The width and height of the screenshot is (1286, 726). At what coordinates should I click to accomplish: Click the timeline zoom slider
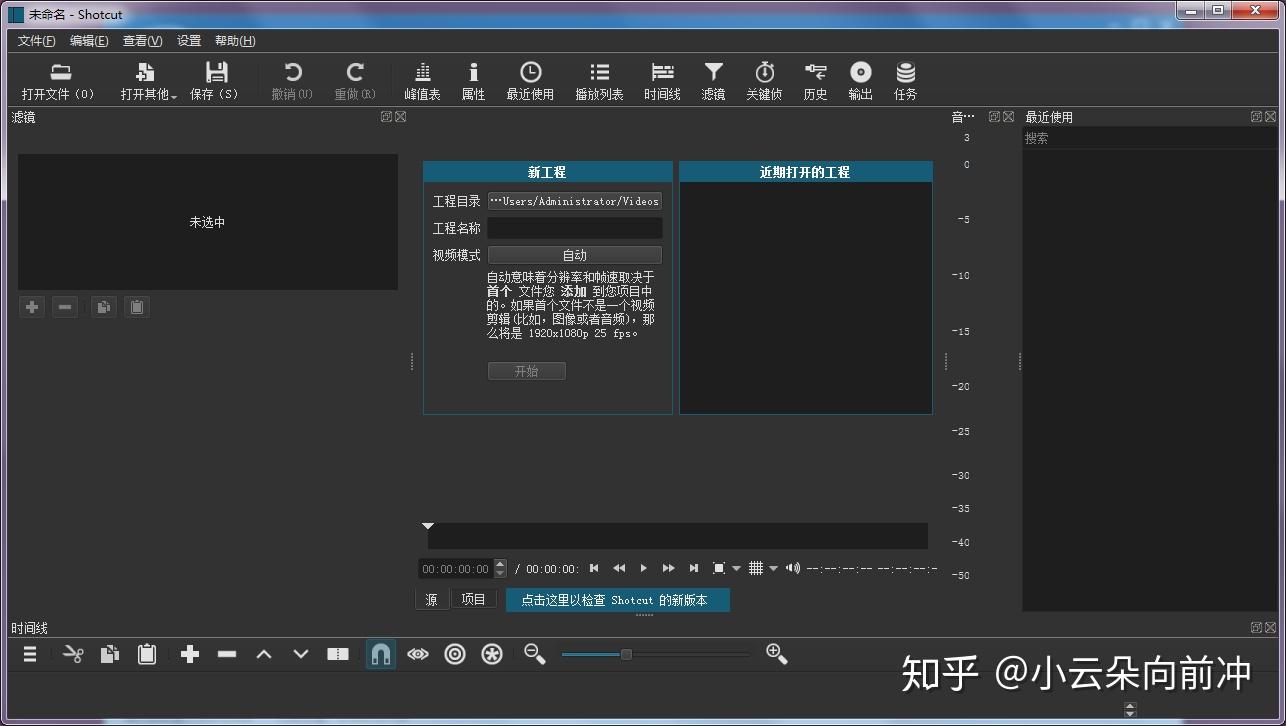[x=655, y=654]
